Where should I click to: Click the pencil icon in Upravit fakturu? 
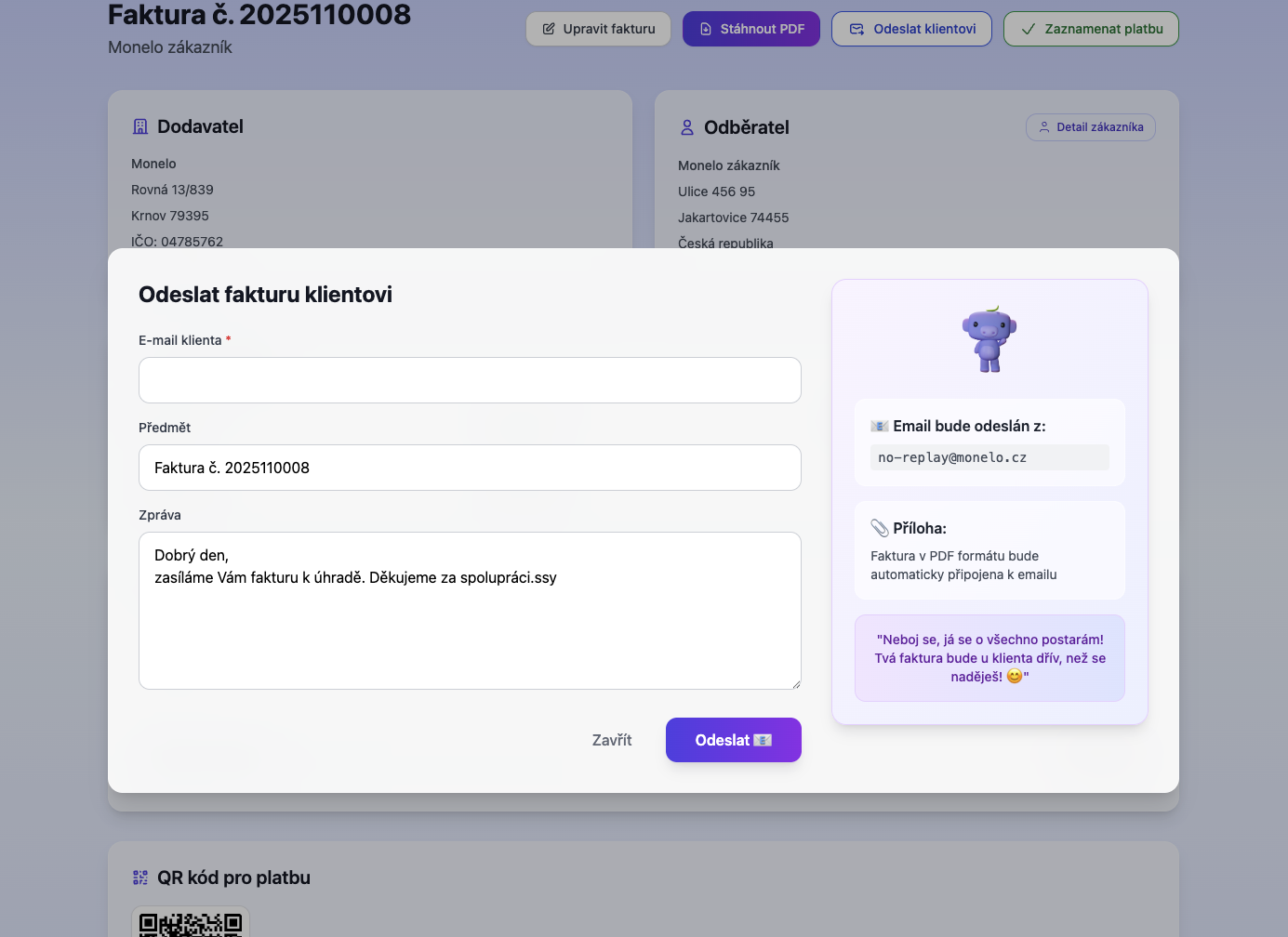tap(549, 29)
